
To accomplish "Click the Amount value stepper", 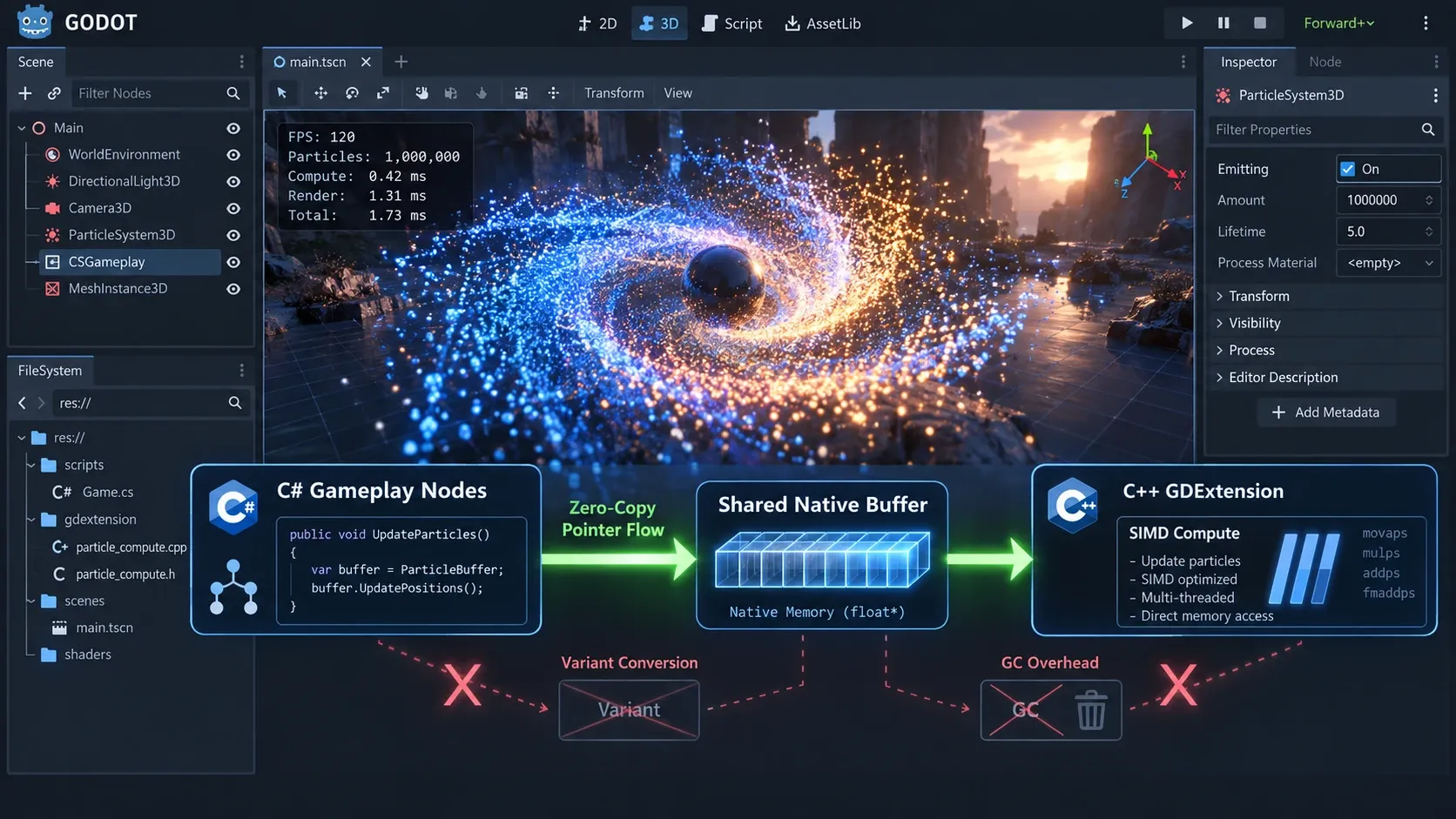I will click(1429, 200).
